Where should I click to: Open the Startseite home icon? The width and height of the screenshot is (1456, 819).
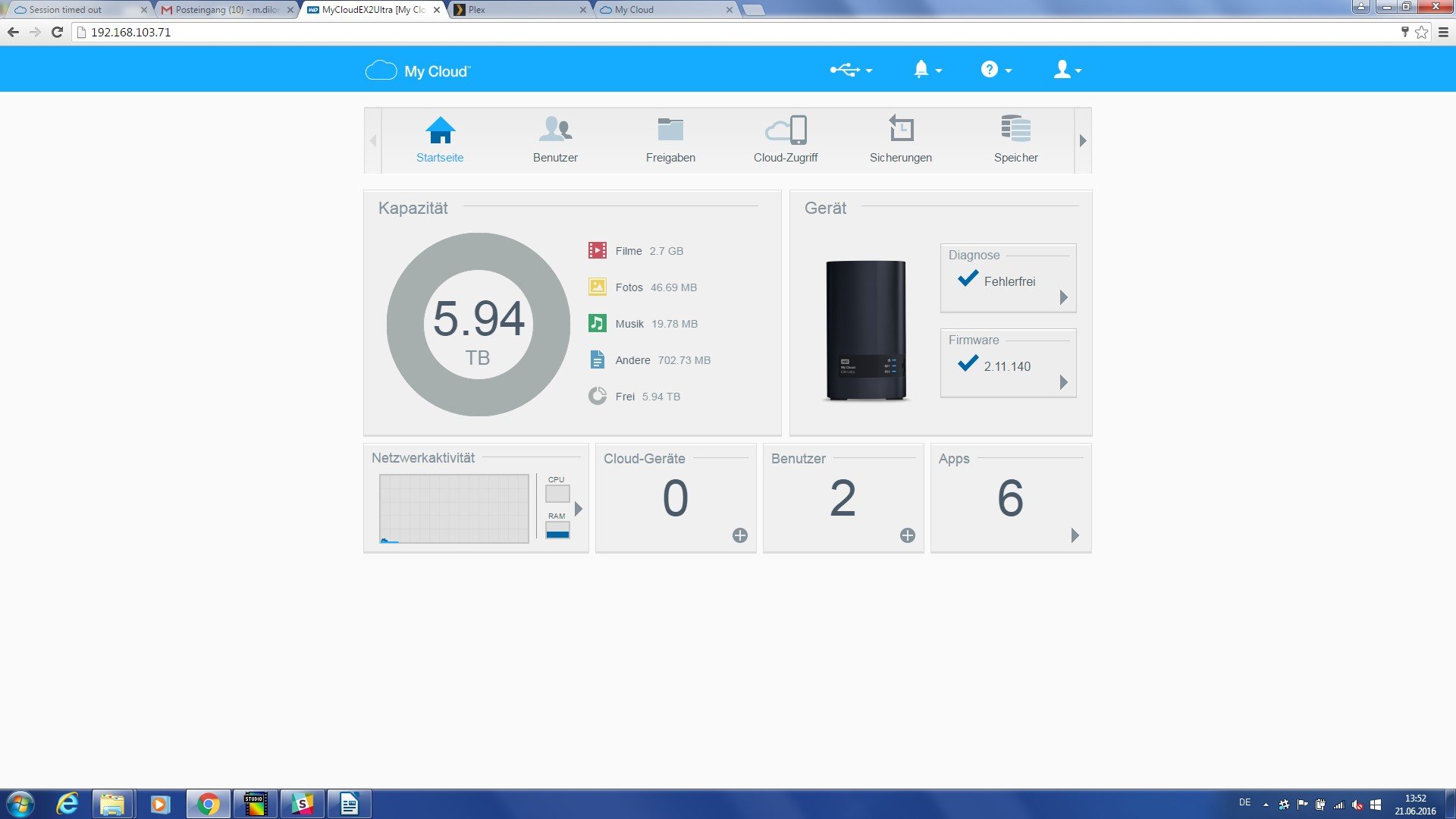440,130
